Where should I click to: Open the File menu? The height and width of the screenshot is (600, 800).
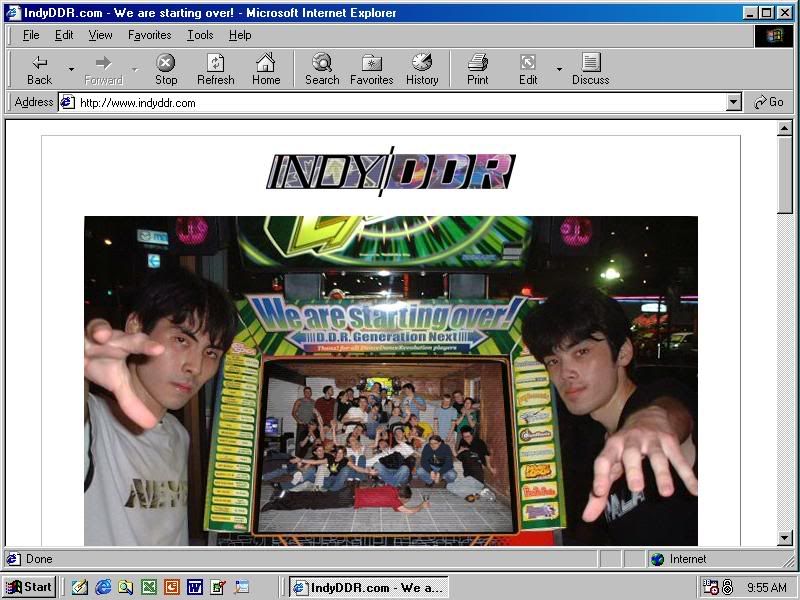(x=31, y=35)
